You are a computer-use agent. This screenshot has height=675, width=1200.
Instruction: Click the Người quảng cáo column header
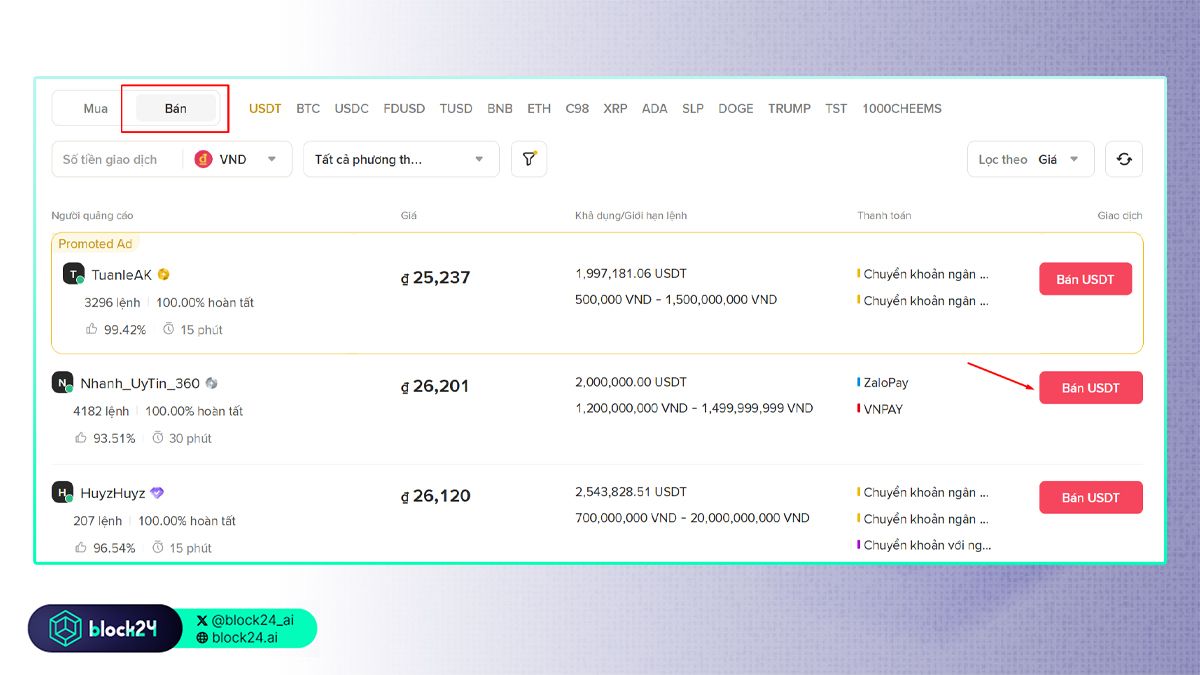click(93, 216)
